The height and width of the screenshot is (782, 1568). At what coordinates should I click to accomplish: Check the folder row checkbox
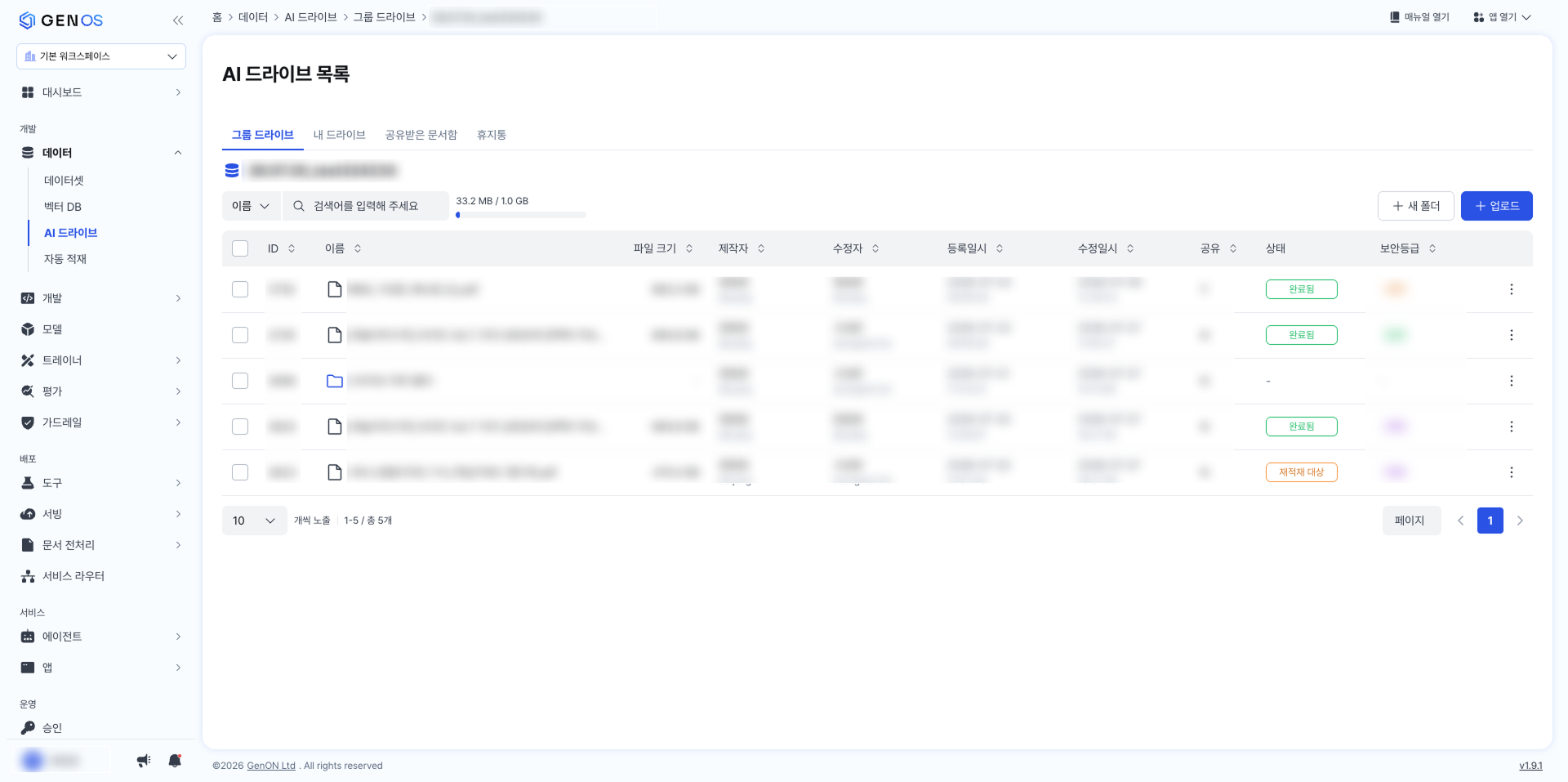pyautogui.click(x=240, y=381)
